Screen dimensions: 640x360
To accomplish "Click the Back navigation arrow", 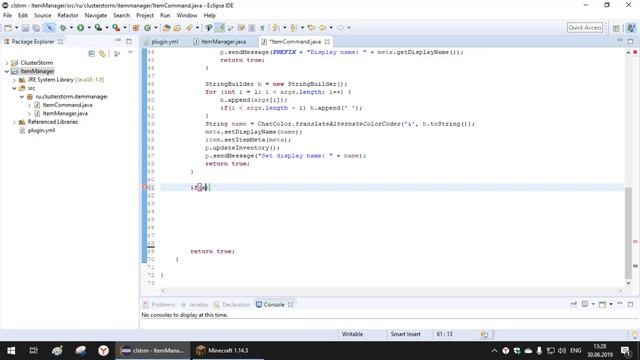I will coord(323,28).
